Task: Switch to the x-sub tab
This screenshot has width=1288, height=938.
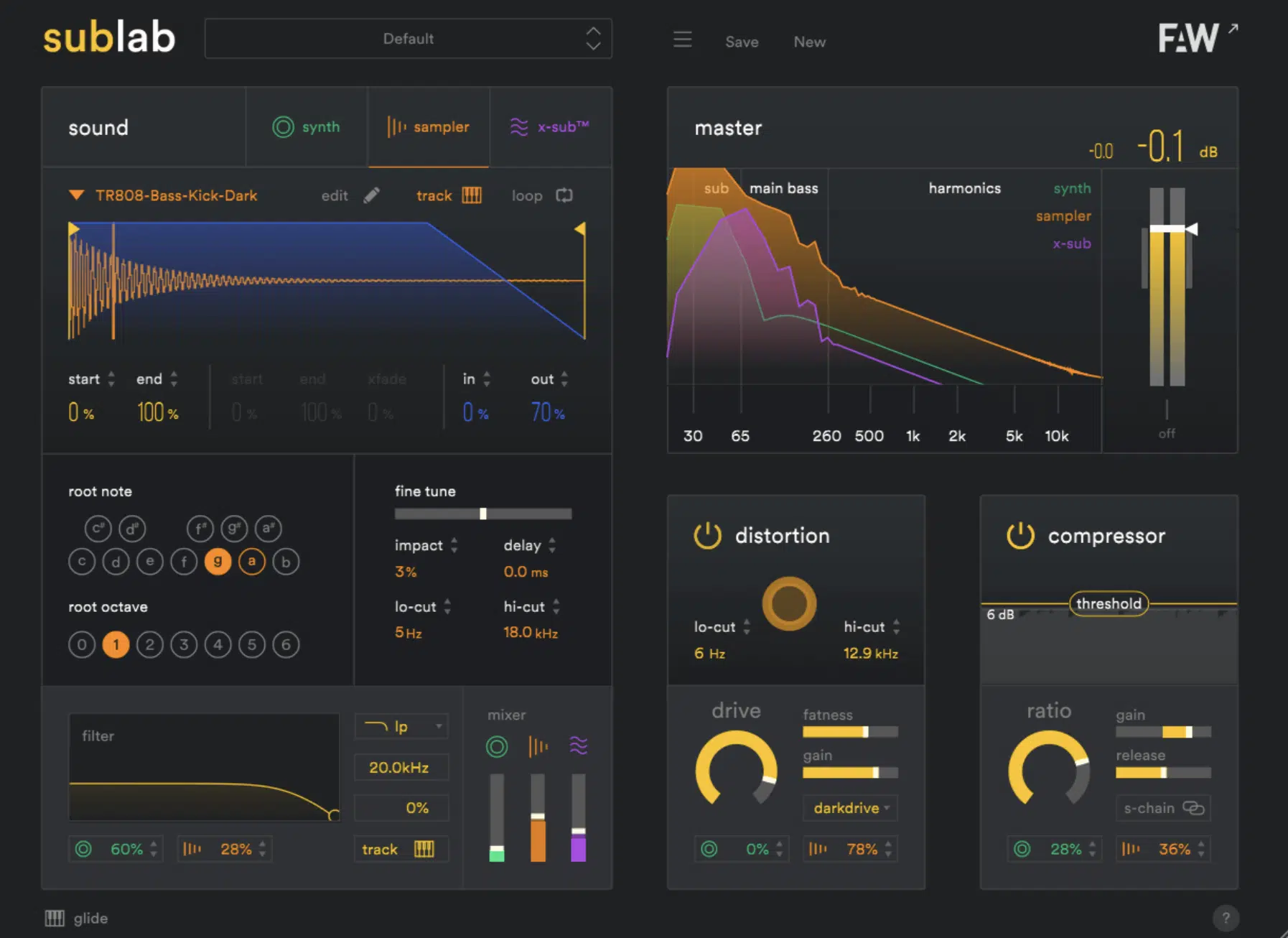Action: click(551, 127)
